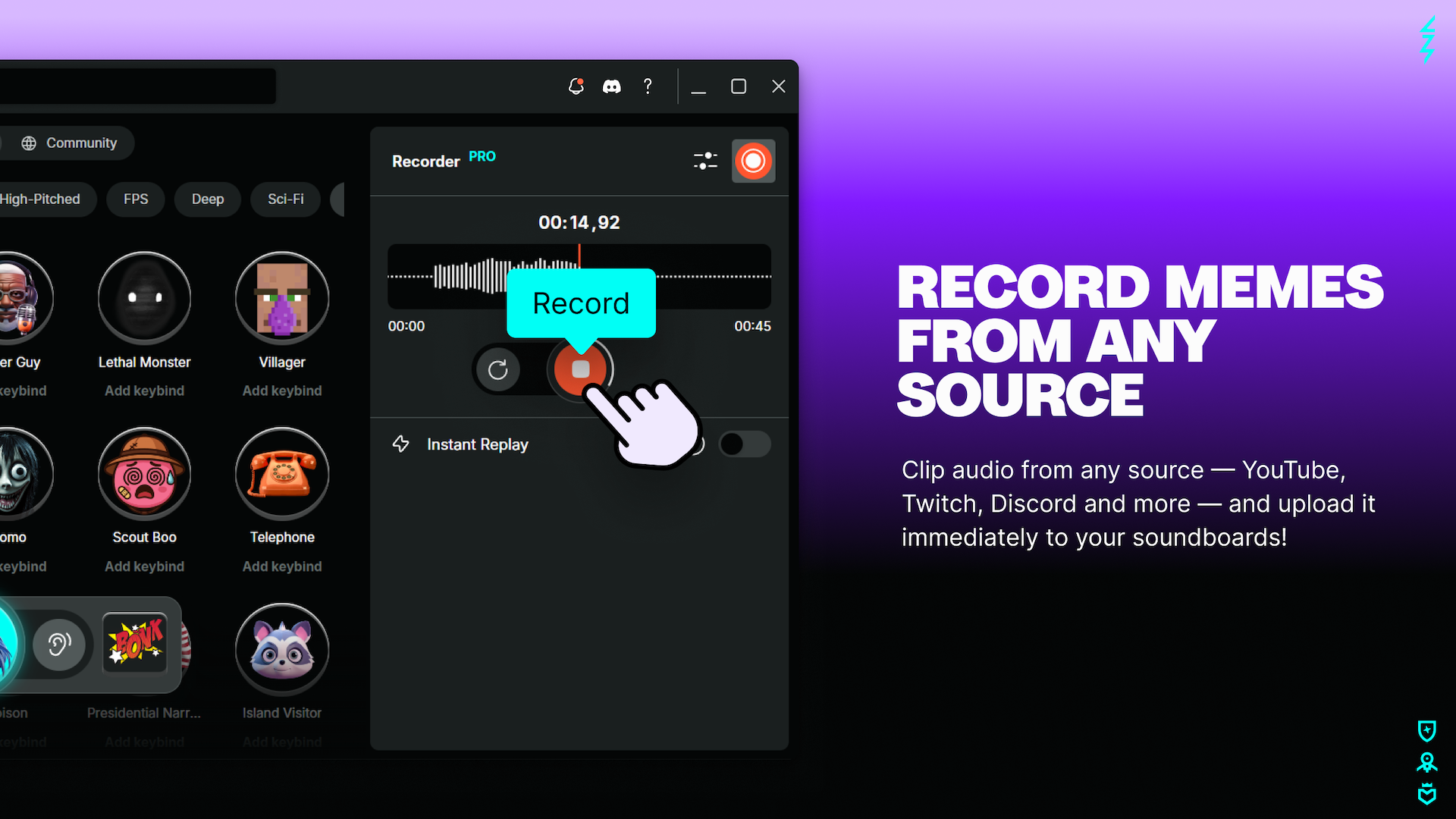Open the Discord icon link
Screen dimensions: 1456x819
pos(611,86)
